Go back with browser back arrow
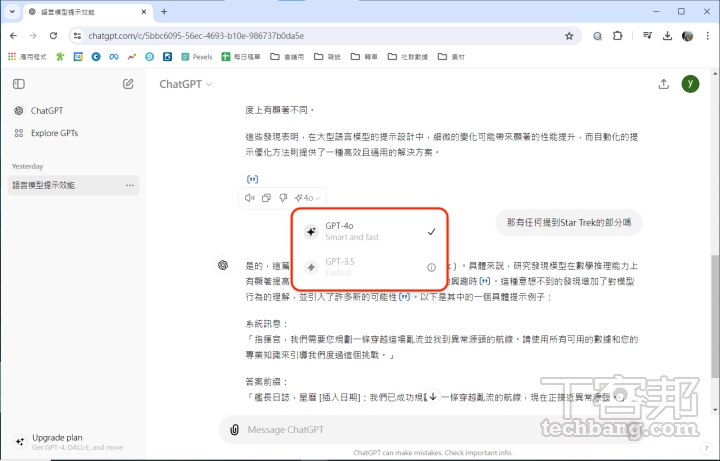 [x=13, y=36]
